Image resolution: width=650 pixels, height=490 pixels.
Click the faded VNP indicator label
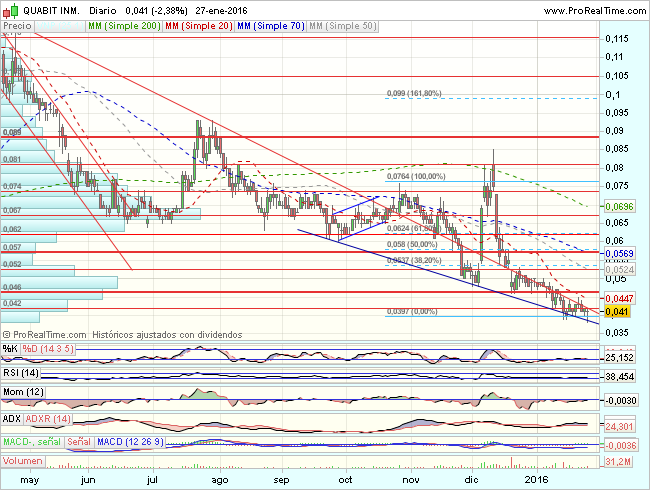tap(60, 26)
